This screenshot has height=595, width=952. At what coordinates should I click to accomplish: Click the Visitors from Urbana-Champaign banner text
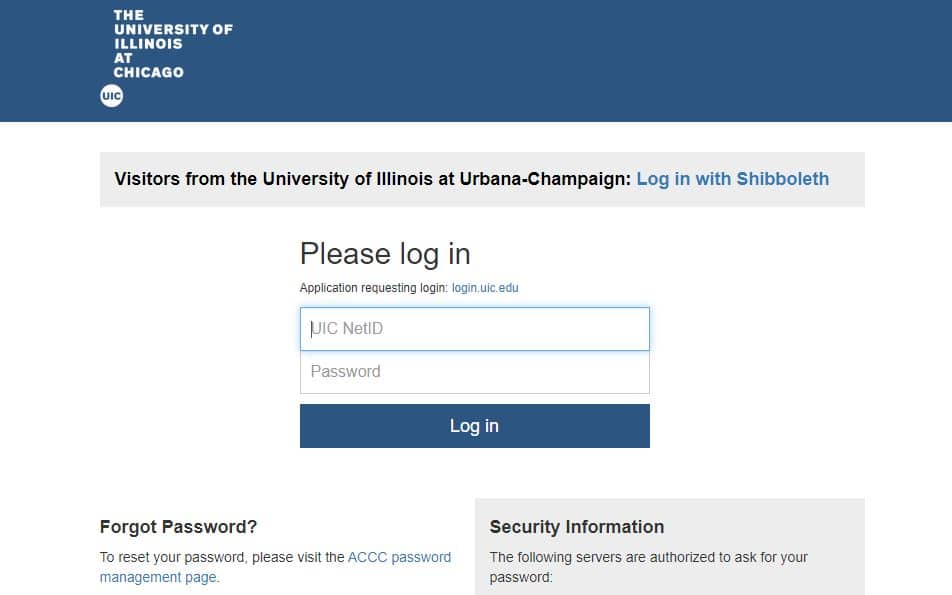tap(373, 178)
